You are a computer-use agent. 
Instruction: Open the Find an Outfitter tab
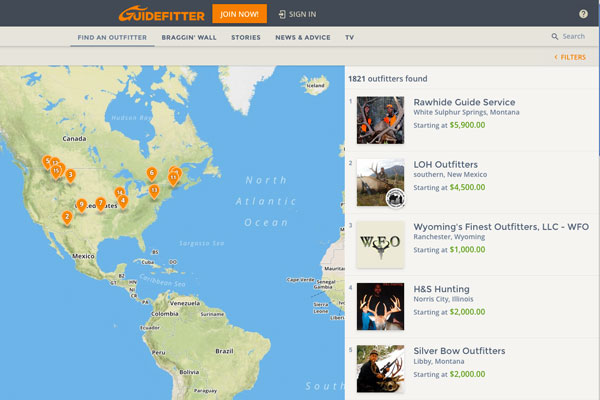tap(112, 38)
